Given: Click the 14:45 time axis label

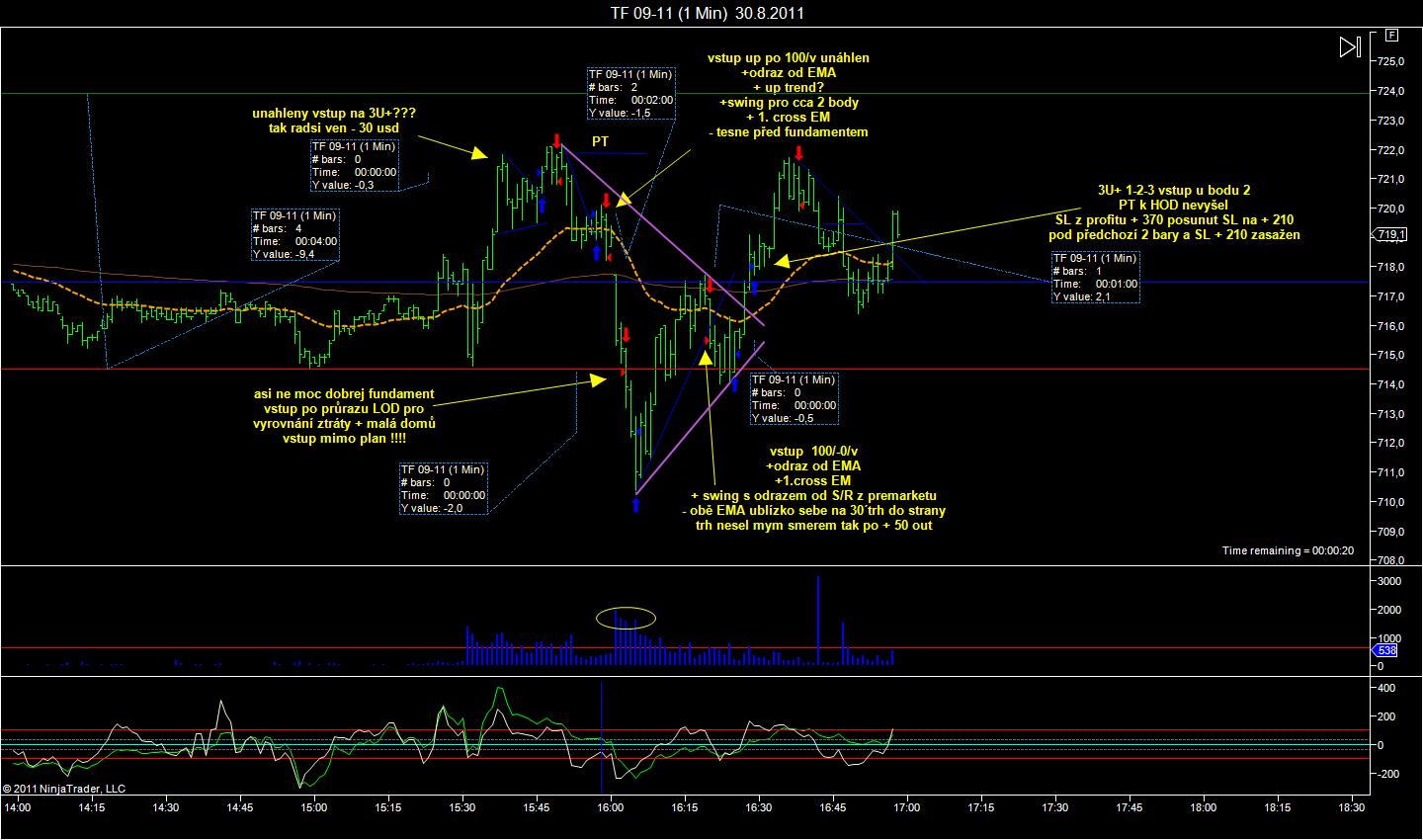Looking at the screenshot, I should 240,807.
